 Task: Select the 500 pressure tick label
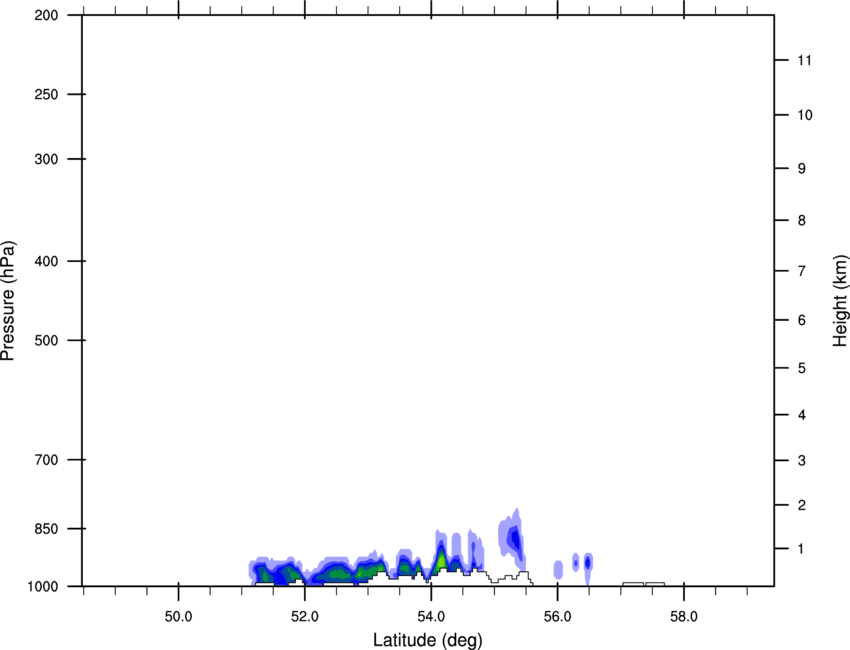click(x=46, y=340)
